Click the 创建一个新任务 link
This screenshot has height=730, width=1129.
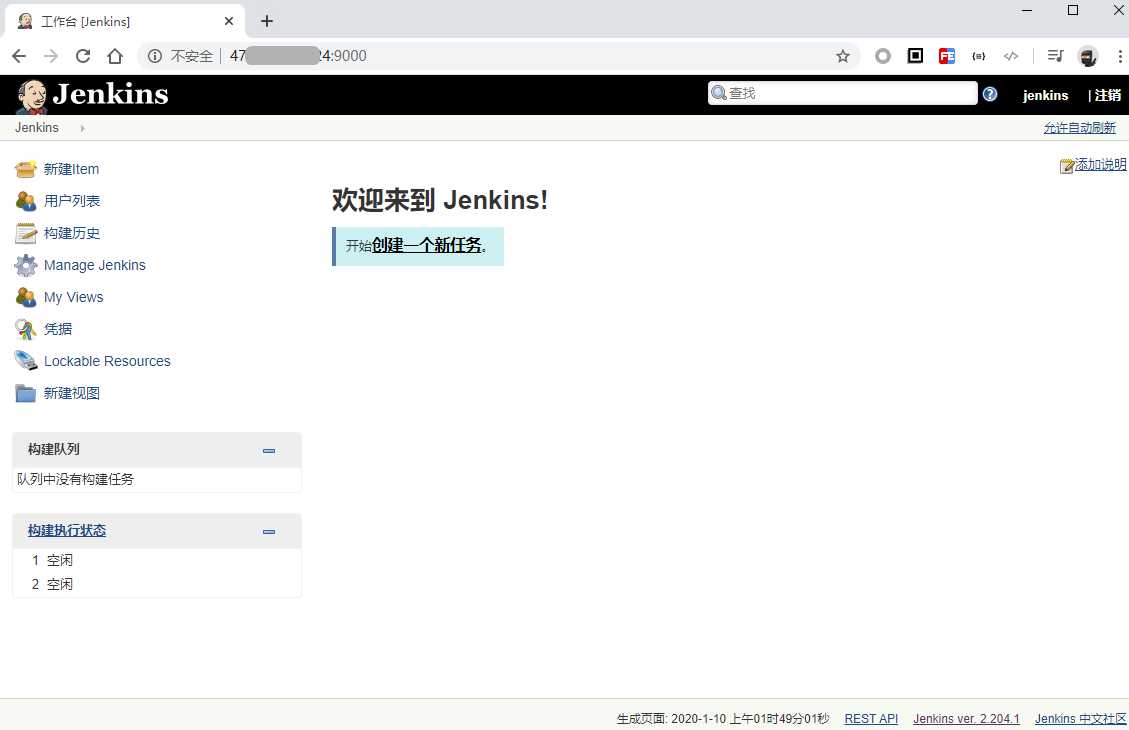click(x=426, y=245)
